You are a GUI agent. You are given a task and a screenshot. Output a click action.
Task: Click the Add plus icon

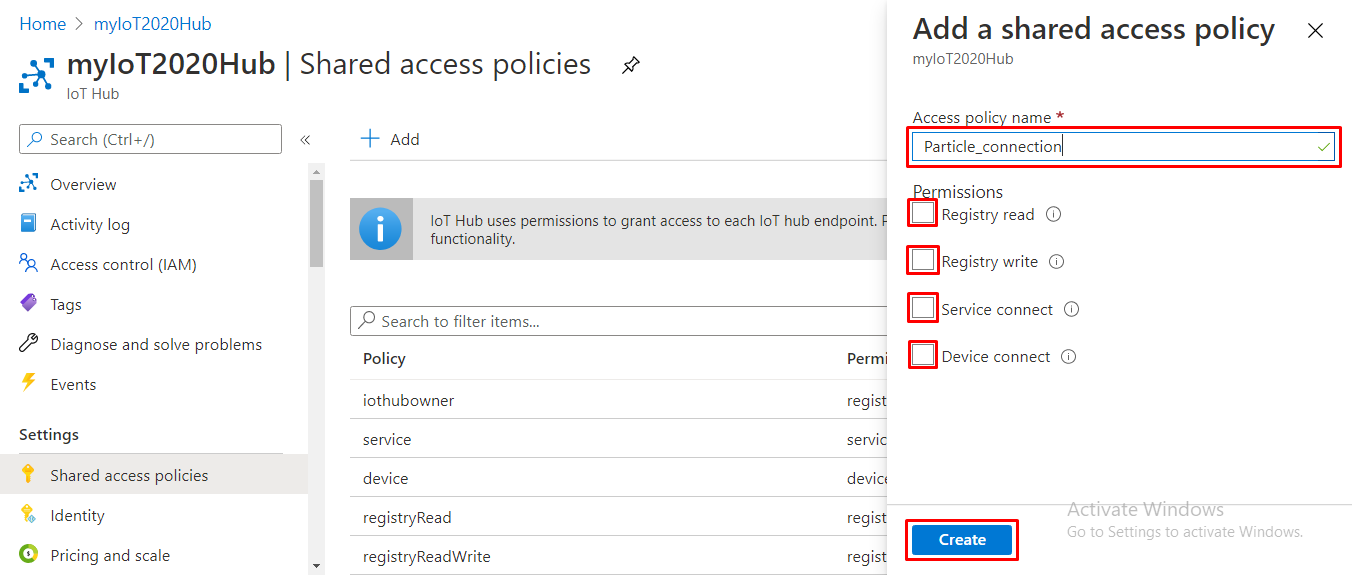point(370,139)
